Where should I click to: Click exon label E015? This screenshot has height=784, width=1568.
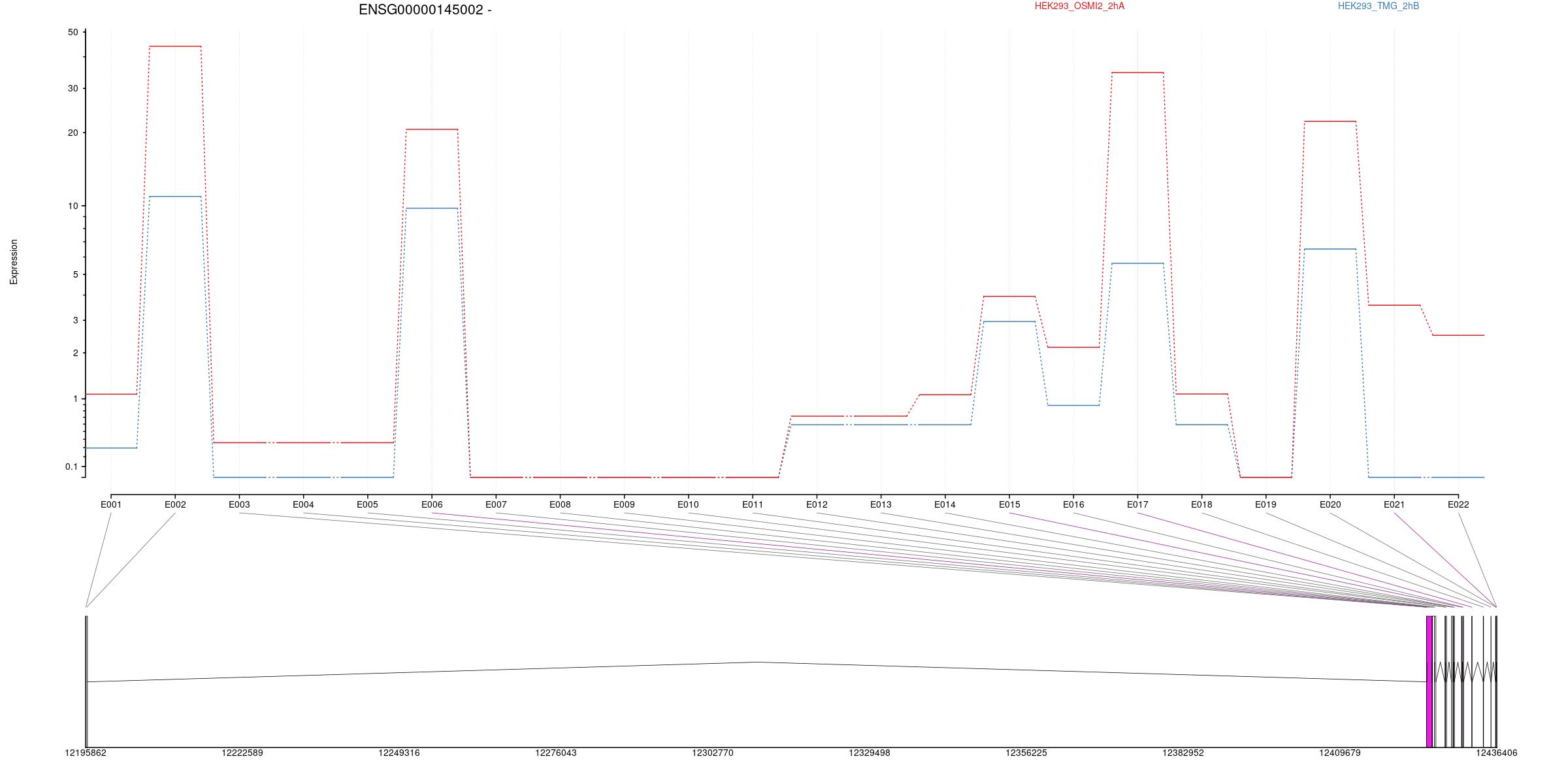click(1009, 504)
